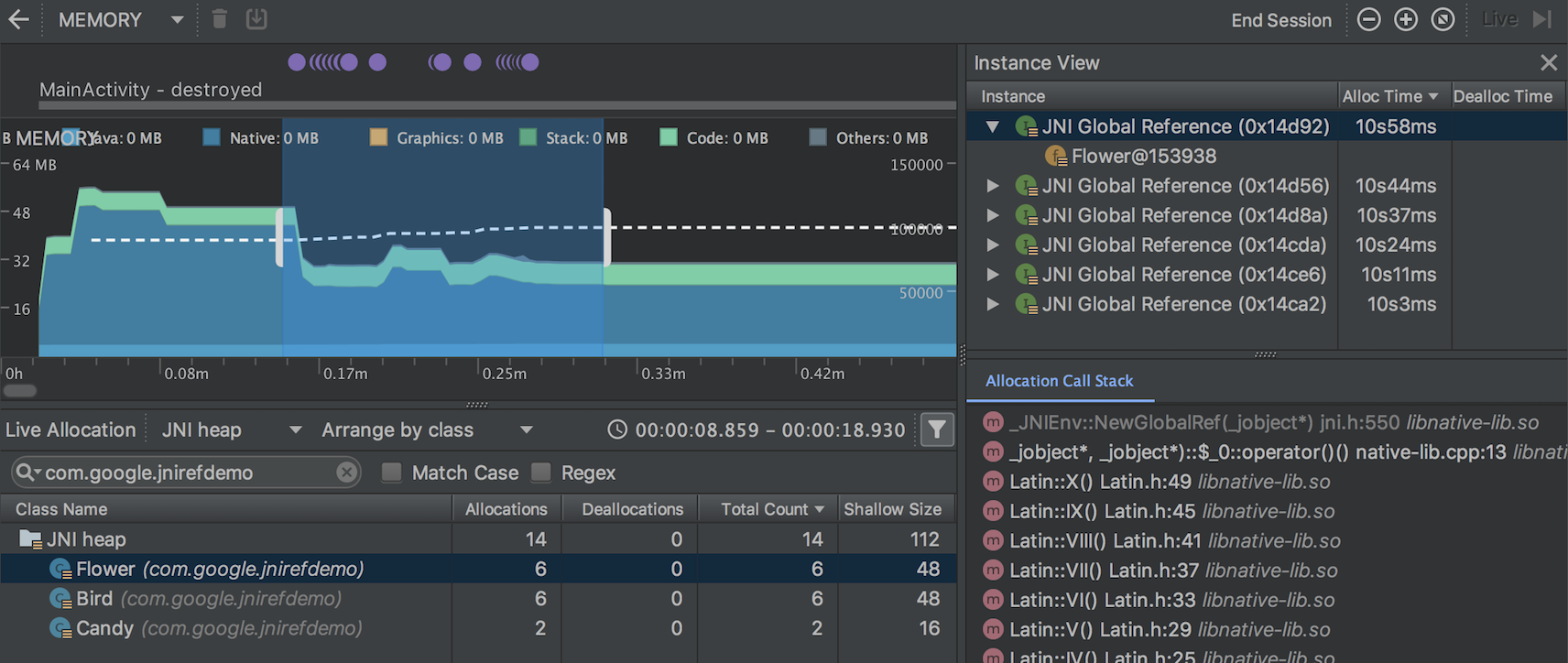Click the trash garbage collection icon
This screenshot has height=663, width=1568.
(219, 19)
